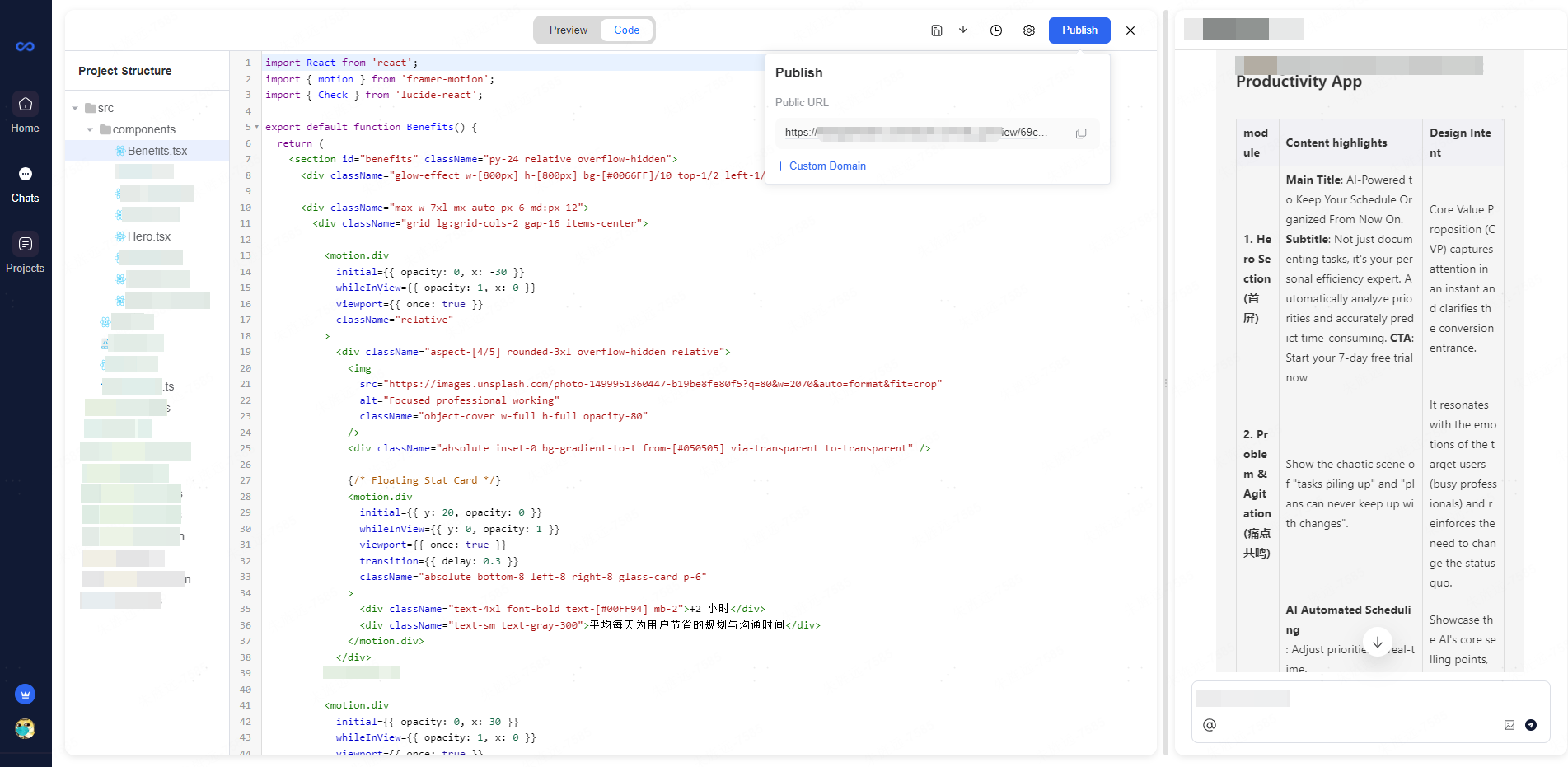The image size is (1568, 767).
Task: Collapse the src folder
Action: click(76, 109)
